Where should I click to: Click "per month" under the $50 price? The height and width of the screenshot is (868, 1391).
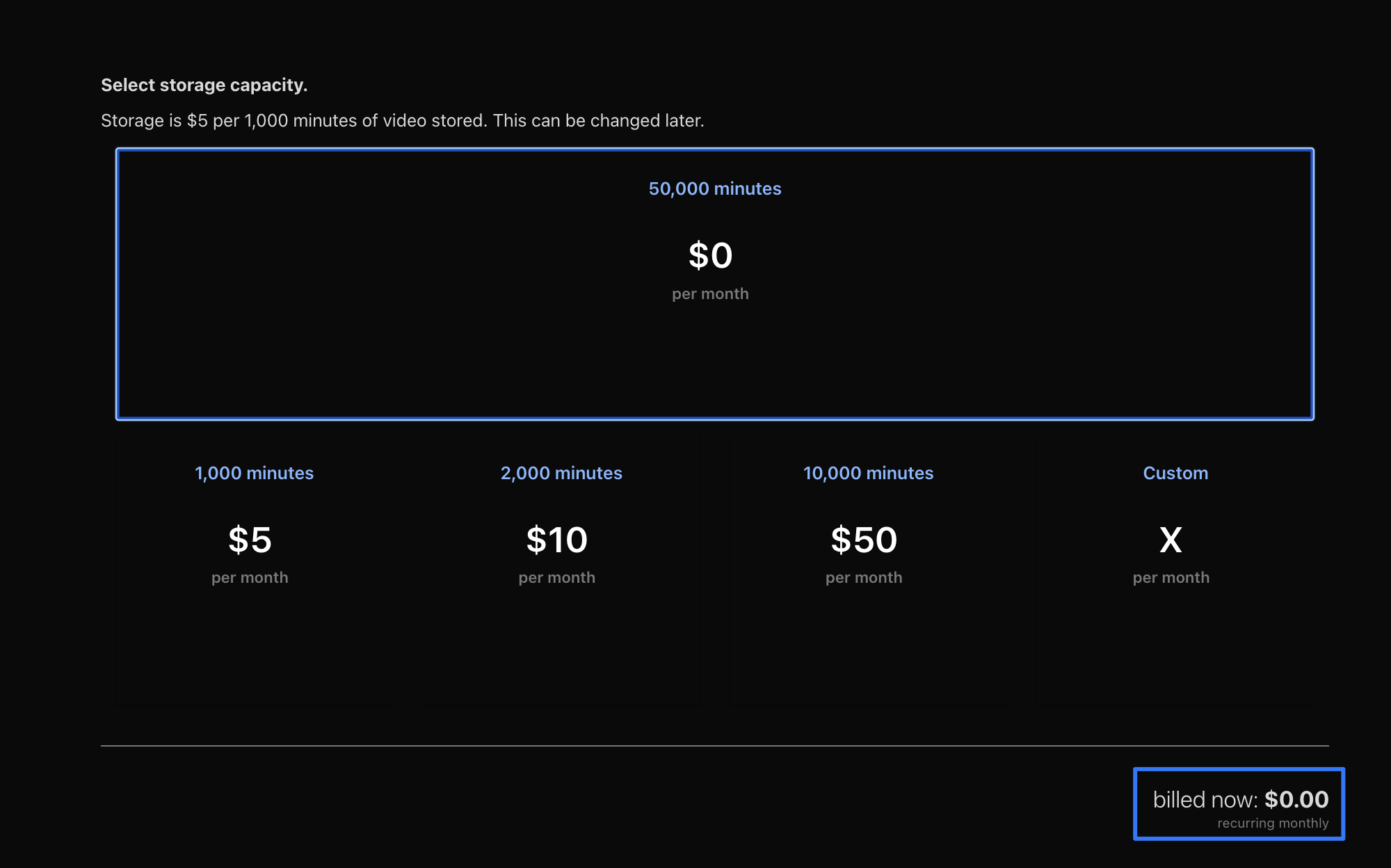[864, 577]
